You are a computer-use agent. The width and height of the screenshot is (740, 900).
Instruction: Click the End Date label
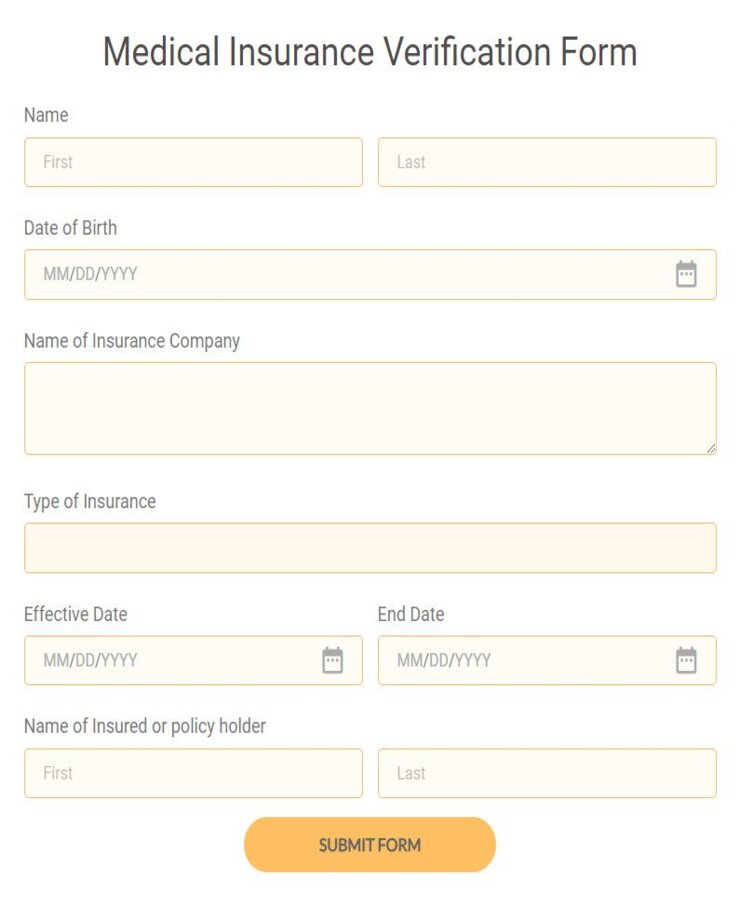[410, 614]
